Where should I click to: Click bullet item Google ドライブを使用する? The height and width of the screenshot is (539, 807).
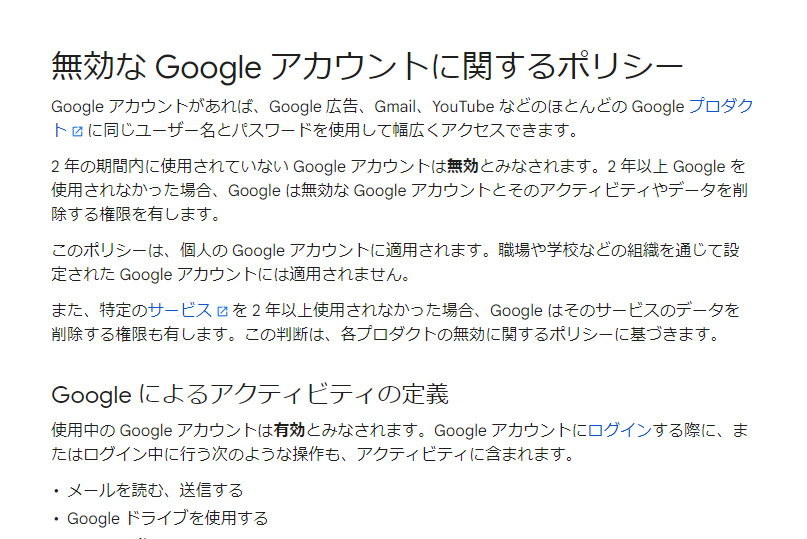tap(167, 518)
